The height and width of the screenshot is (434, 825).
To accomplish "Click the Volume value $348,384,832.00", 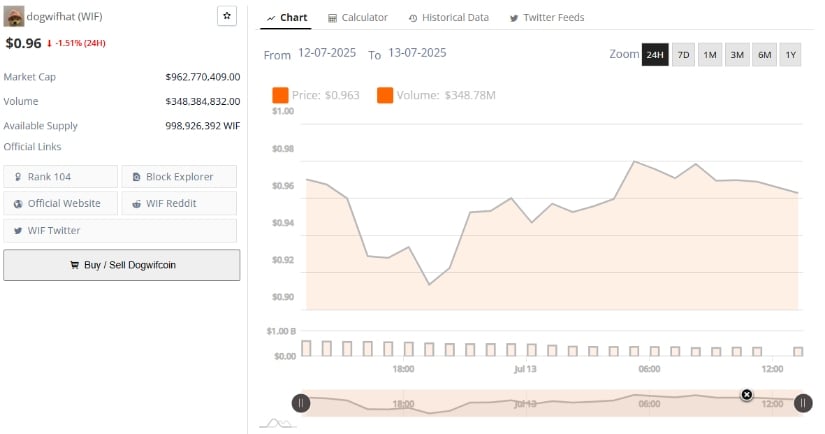I will pos(203,101).
